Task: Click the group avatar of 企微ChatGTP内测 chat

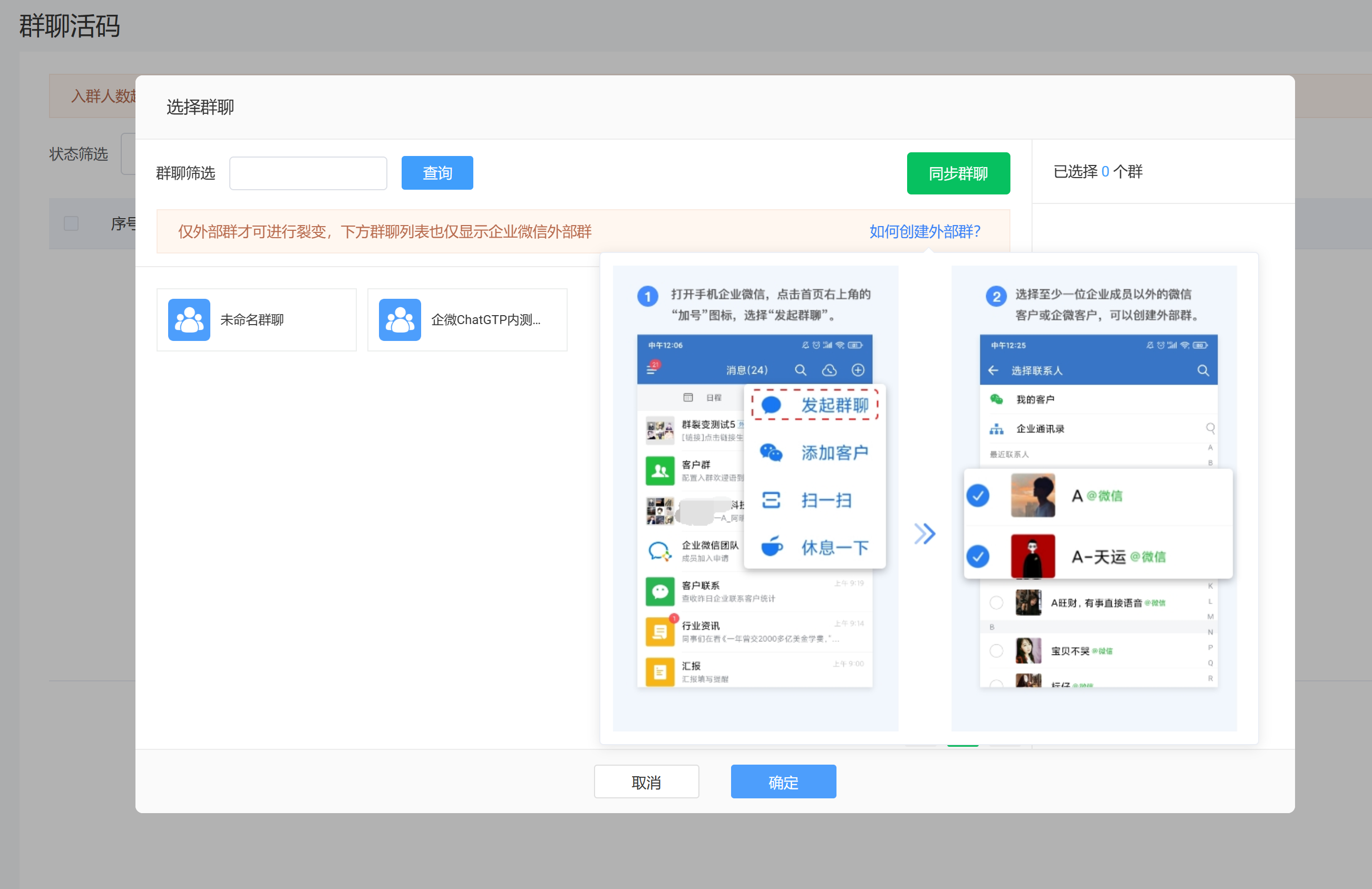Action: (x=400, y=319)
